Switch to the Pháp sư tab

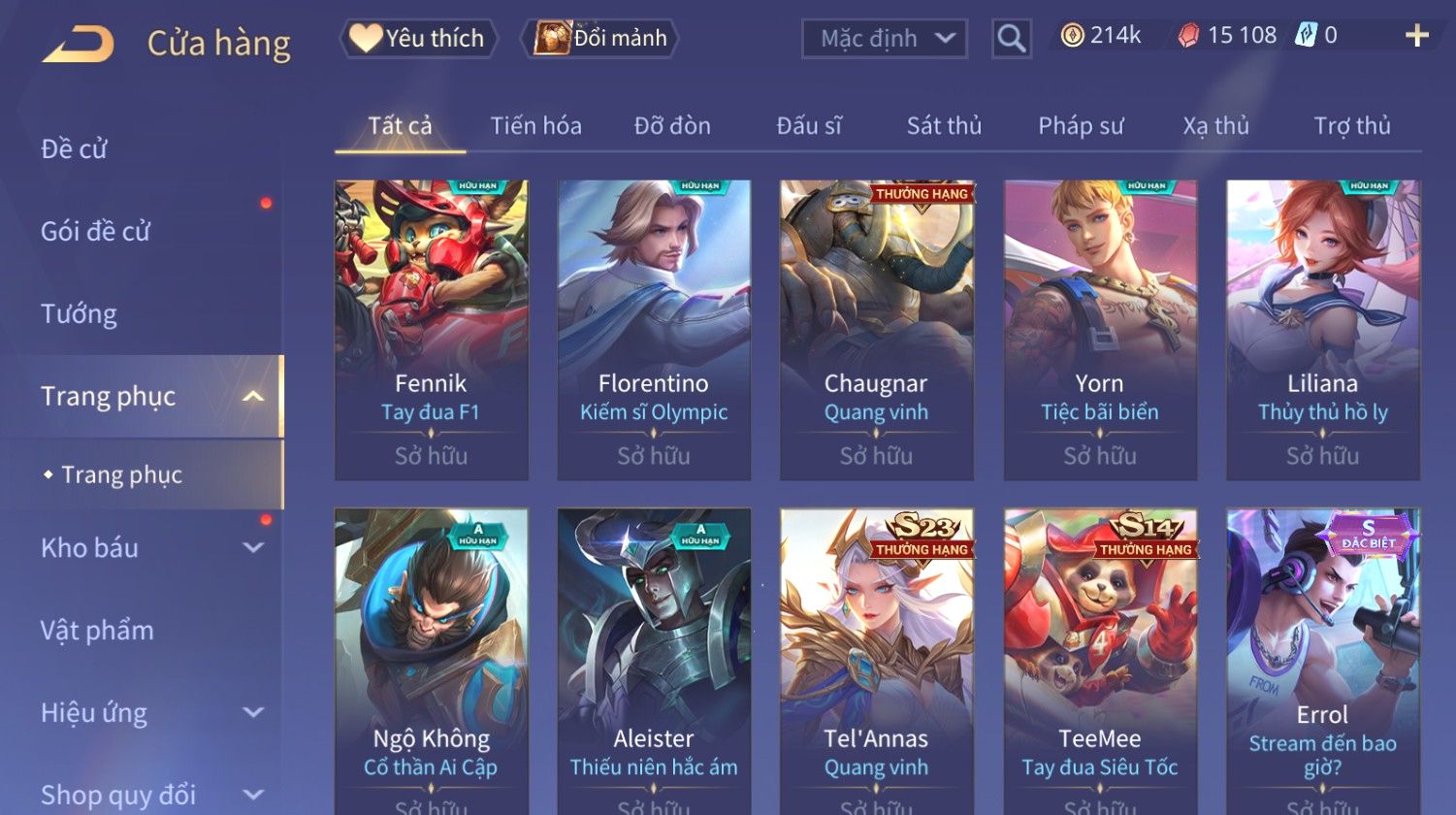click(x=1081, y=126)
